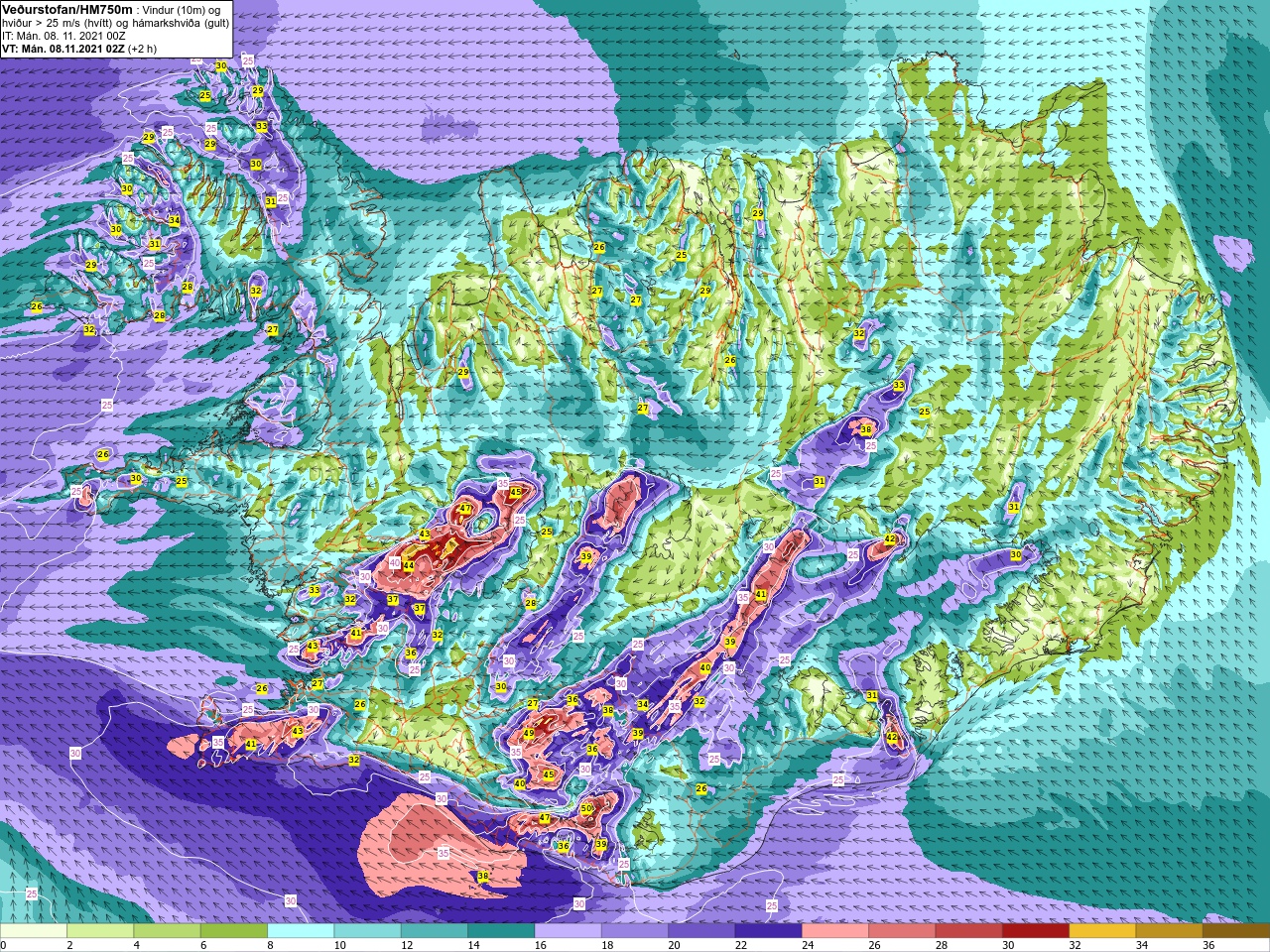Select the 'IT: Mán. 08. 11. 2021 00Z' line
The image size is (1270, 952).
click(x=65, y=36)
